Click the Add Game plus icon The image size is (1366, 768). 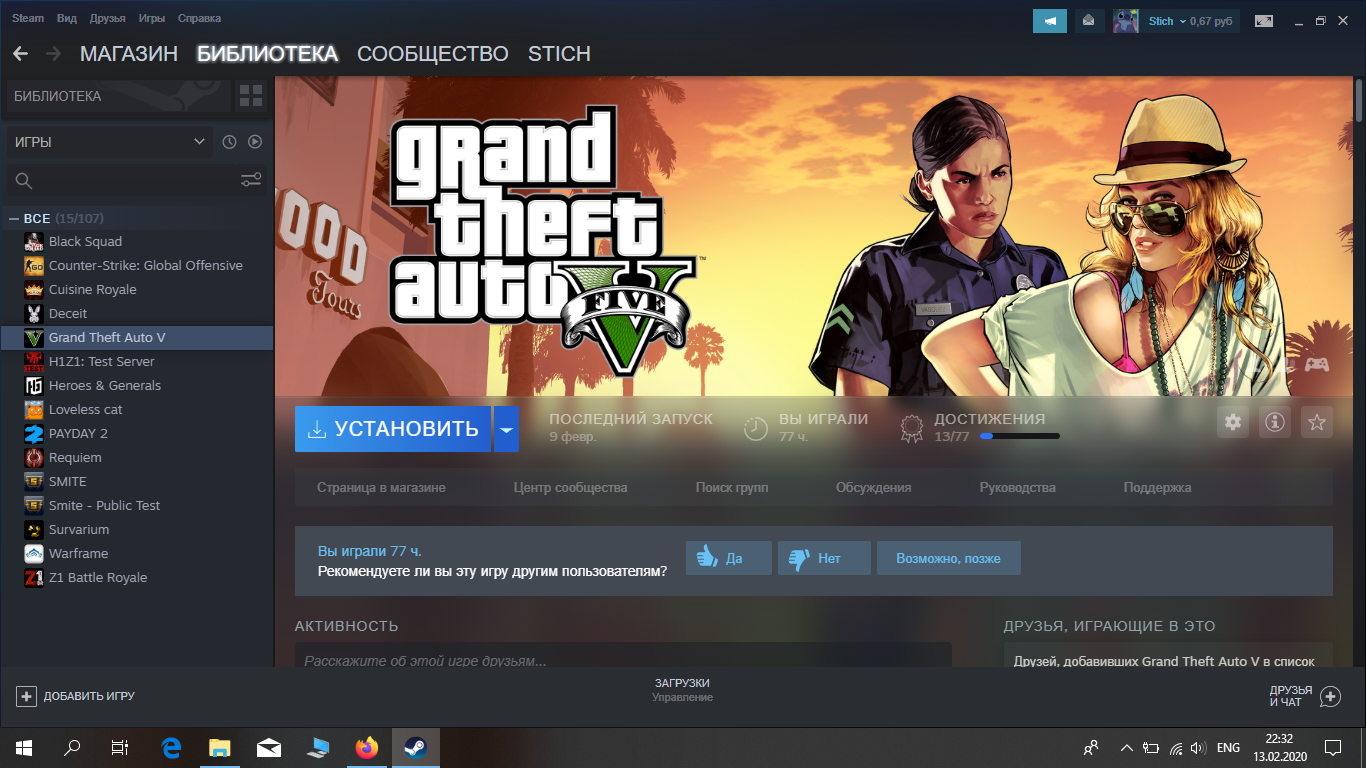click(x=27, y=696)
